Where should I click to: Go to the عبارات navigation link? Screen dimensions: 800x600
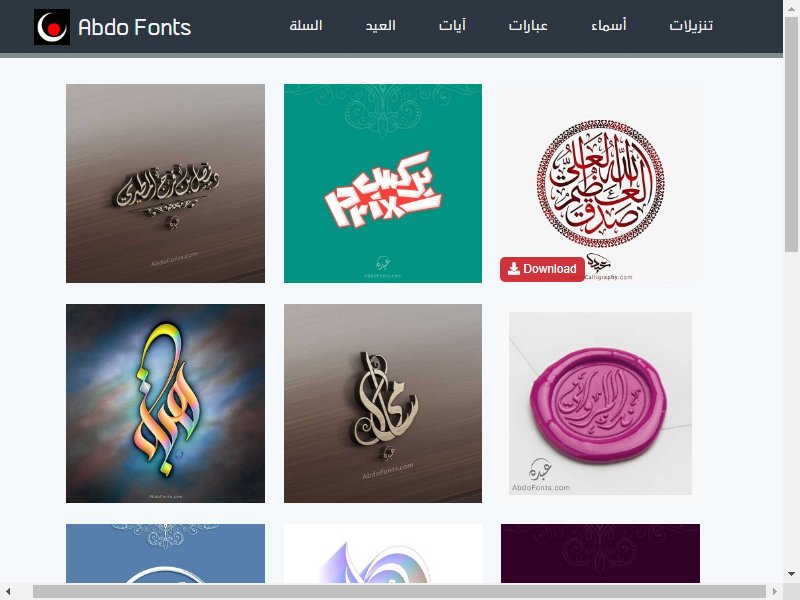[x=528, y=26]
